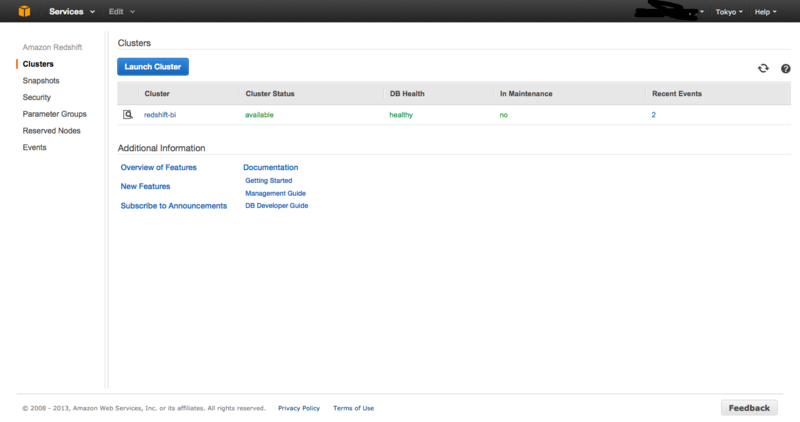
Task: Open the Management Guide link
Action: coord(276,193)
